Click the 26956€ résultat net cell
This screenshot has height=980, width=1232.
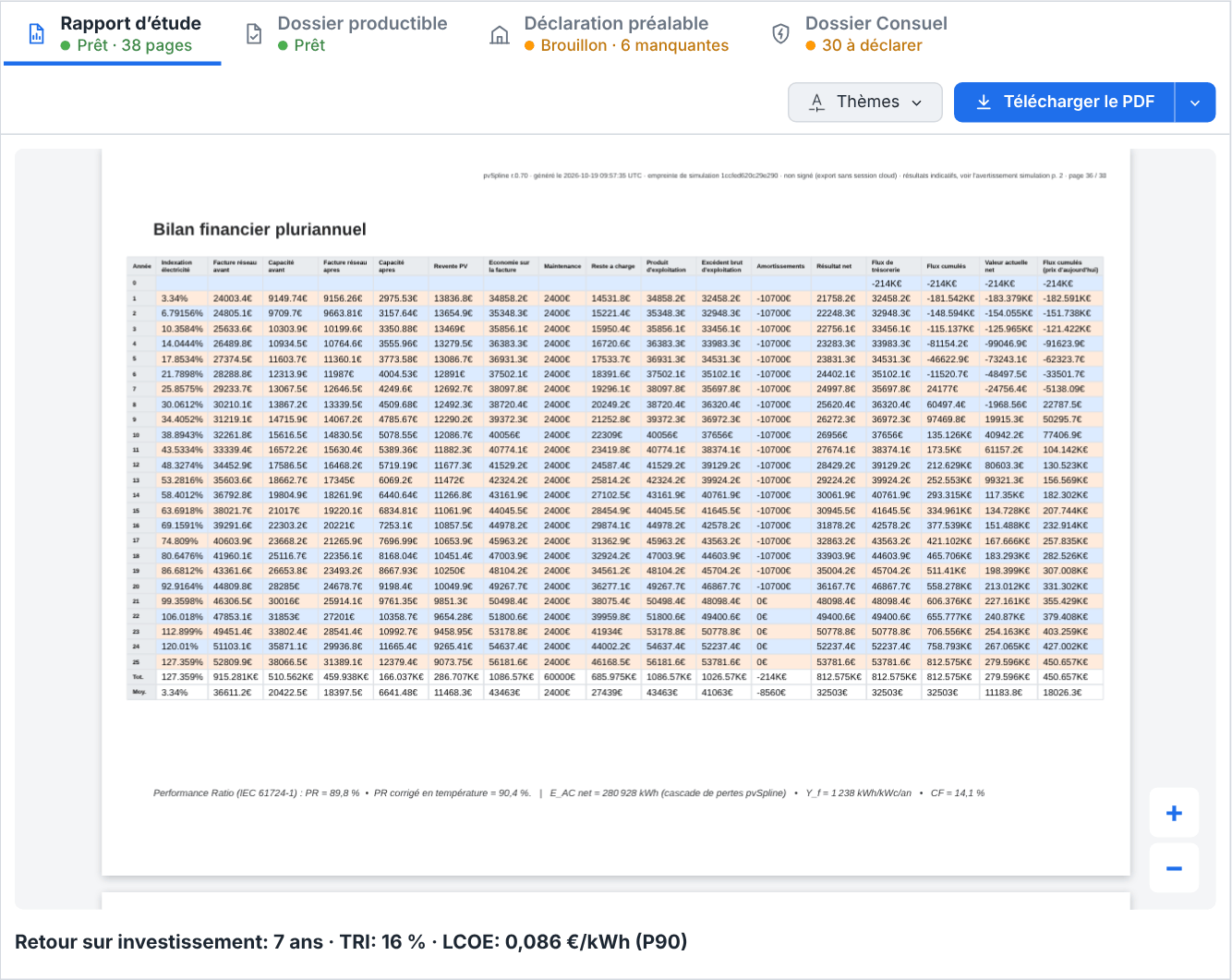point(839,435)
